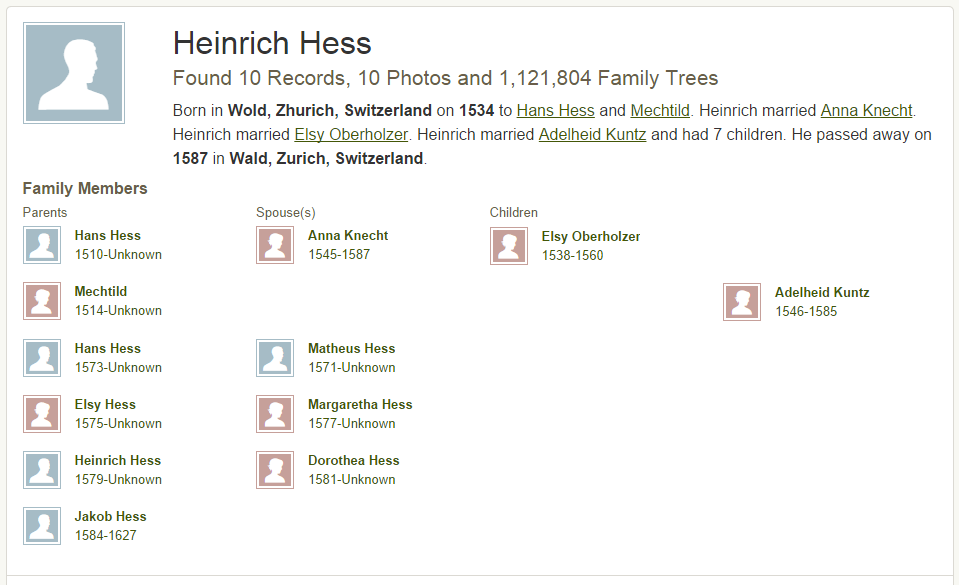Click Margaretha Hess's avatar icon
959x585 pixels.
275,414
